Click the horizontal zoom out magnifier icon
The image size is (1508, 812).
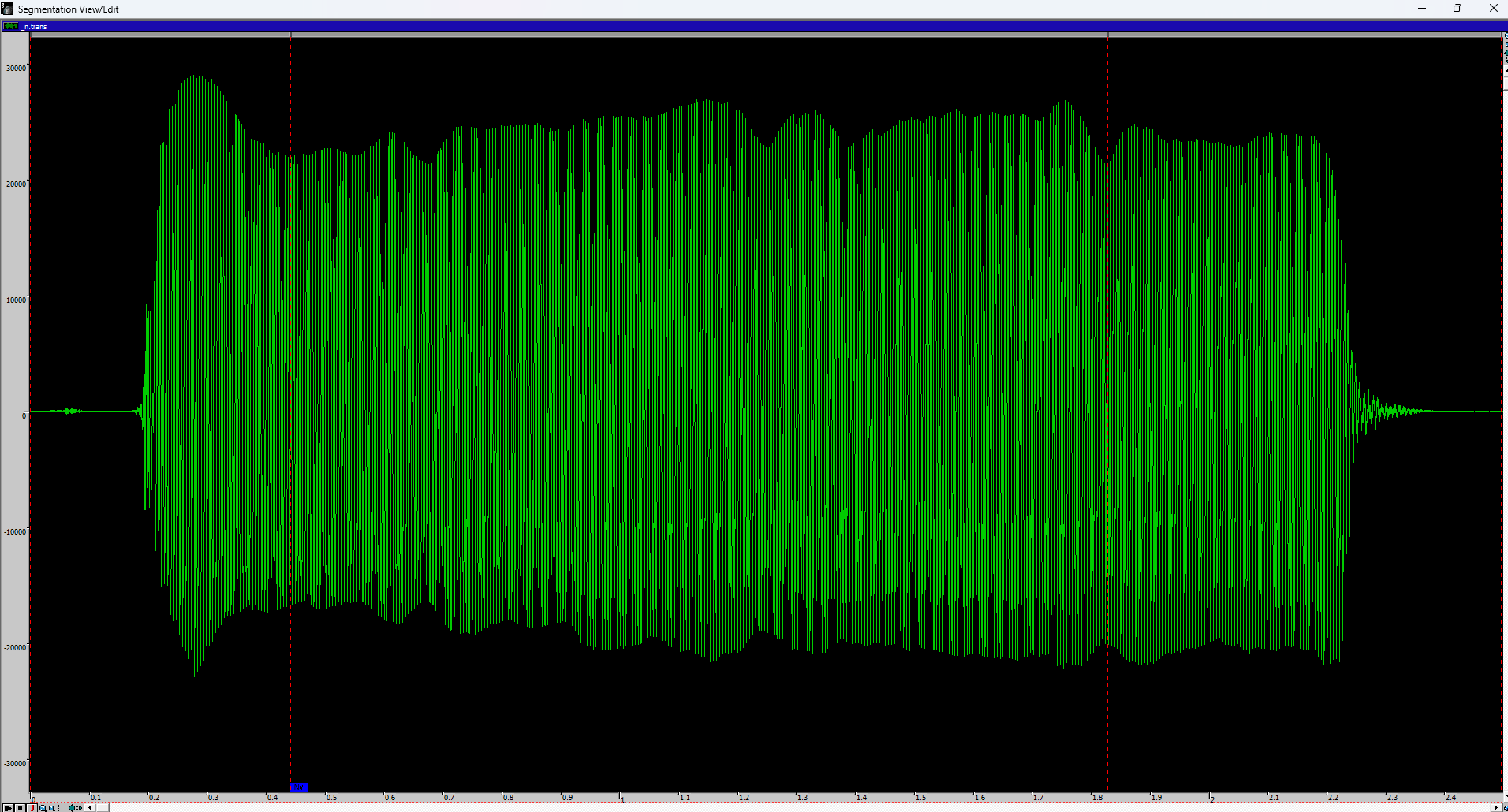(x=52, y=807)
